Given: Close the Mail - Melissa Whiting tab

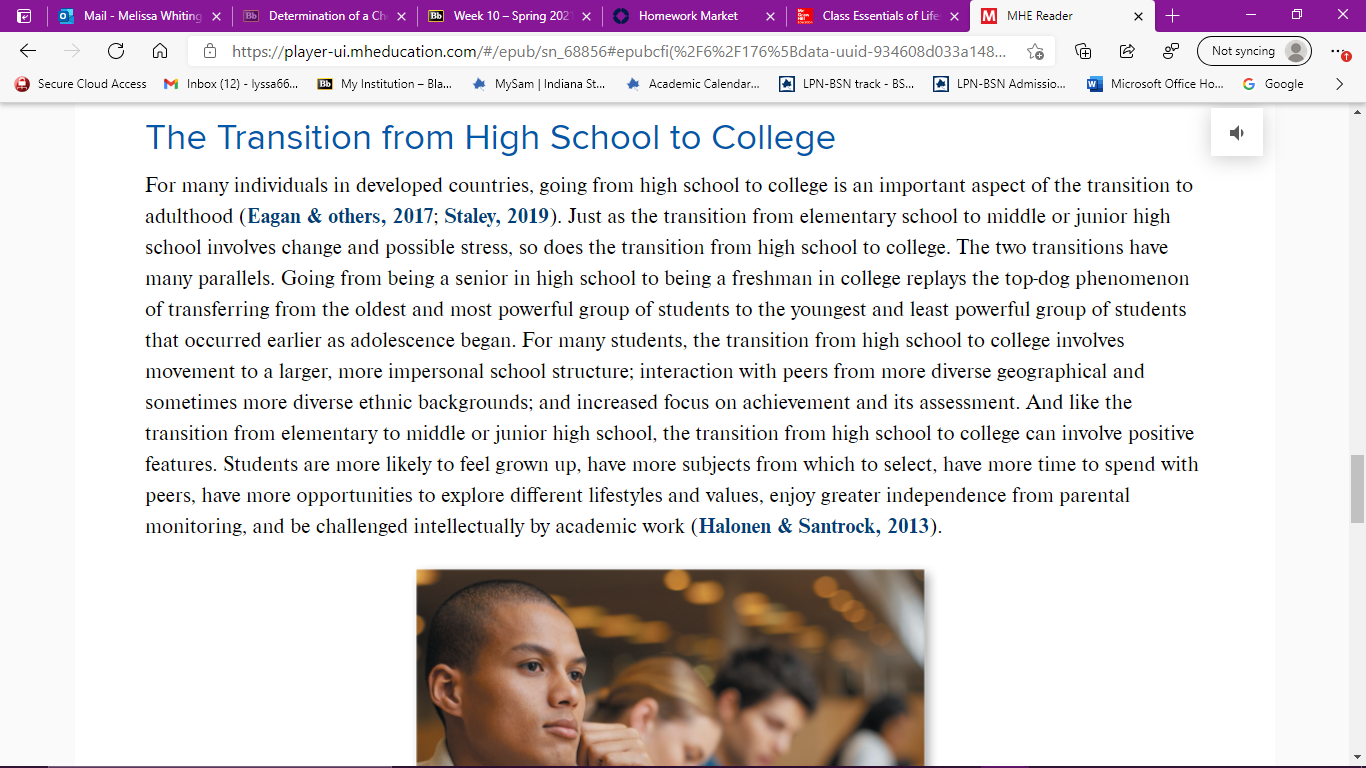Looking at the screenshot, I should 216,16.
